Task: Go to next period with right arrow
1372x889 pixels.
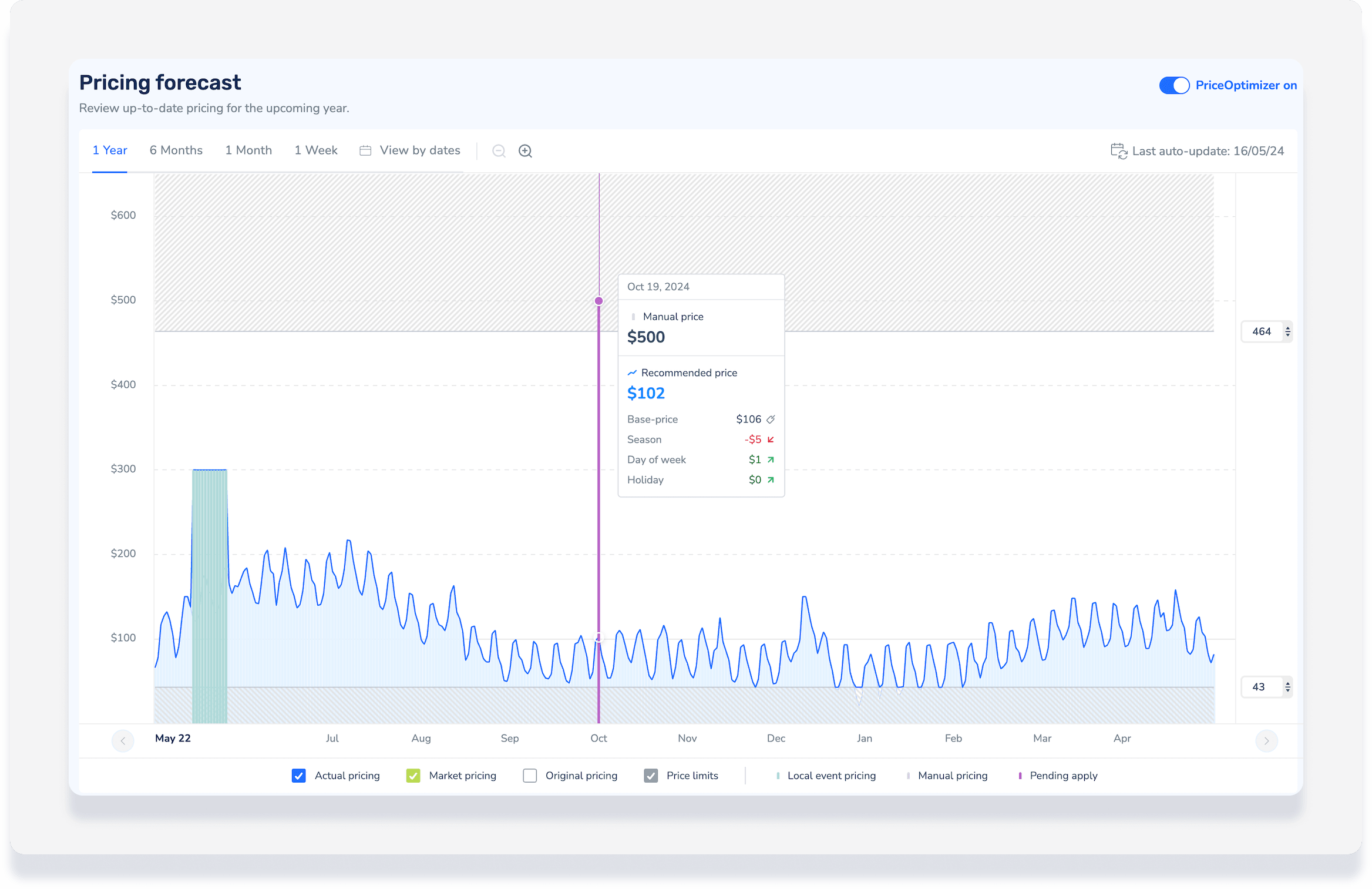Action: coord(1266,740)
